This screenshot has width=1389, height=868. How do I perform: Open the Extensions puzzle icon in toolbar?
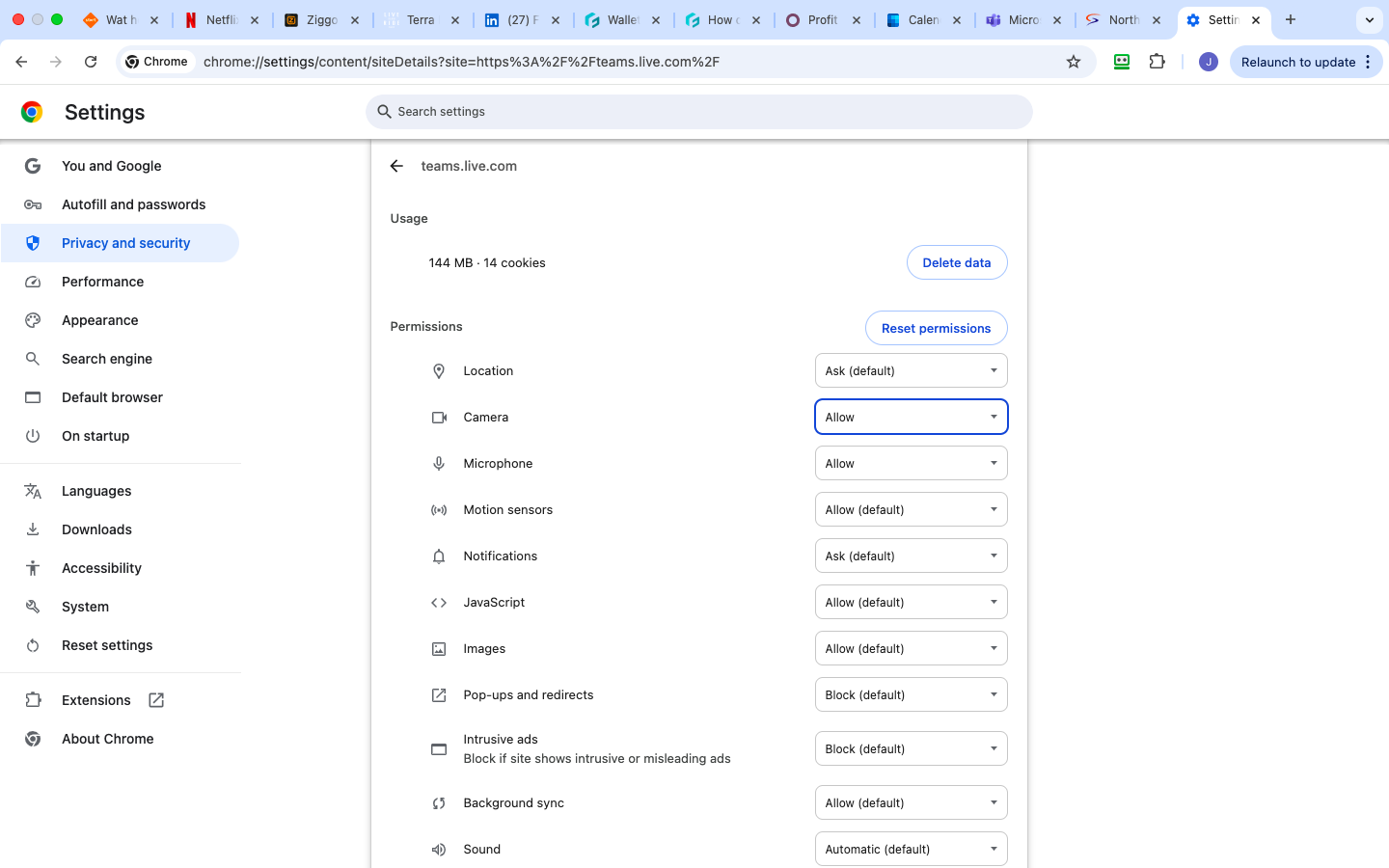(1157, 62)
